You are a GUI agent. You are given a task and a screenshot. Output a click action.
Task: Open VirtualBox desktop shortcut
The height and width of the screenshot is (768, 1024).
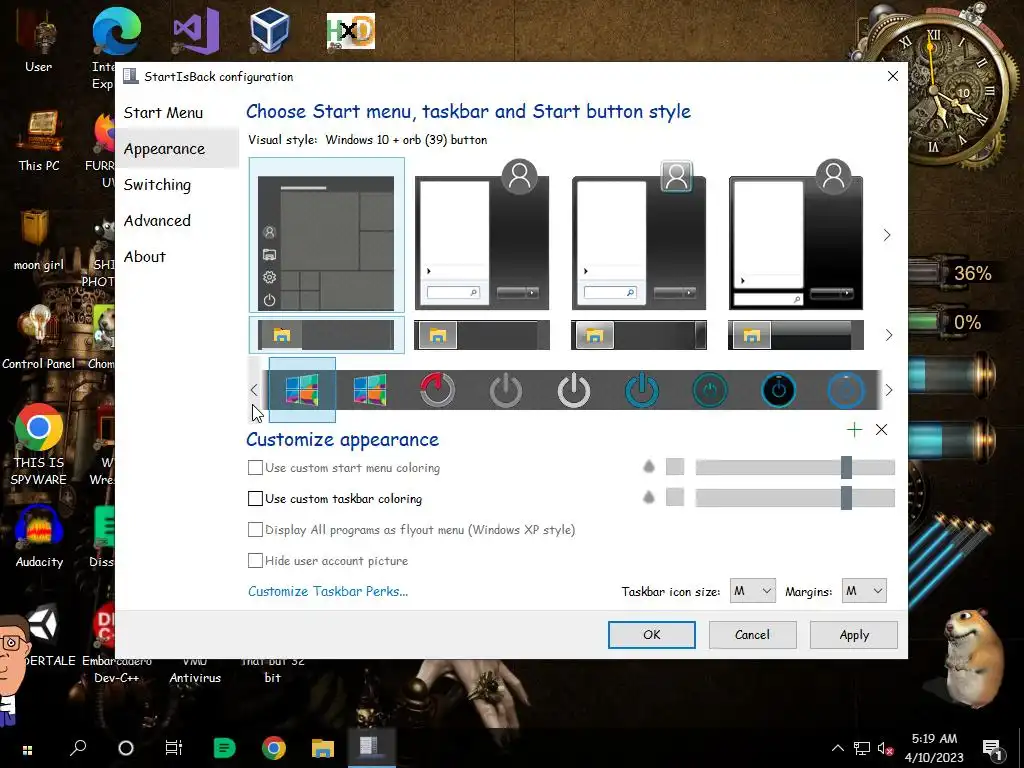[270, 30]
